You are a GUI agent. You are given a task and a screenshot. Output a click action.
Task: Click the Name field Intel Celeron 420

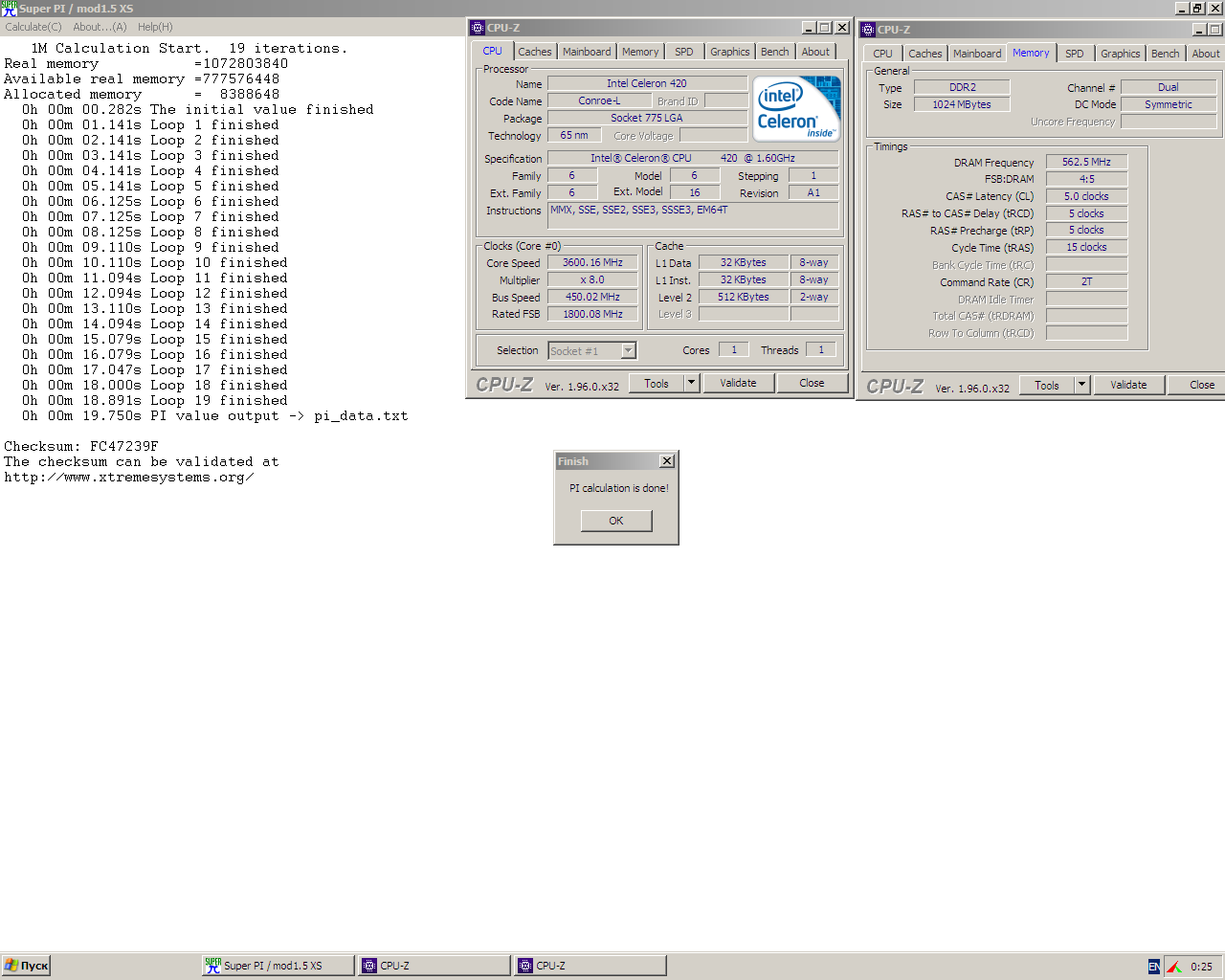647,84
